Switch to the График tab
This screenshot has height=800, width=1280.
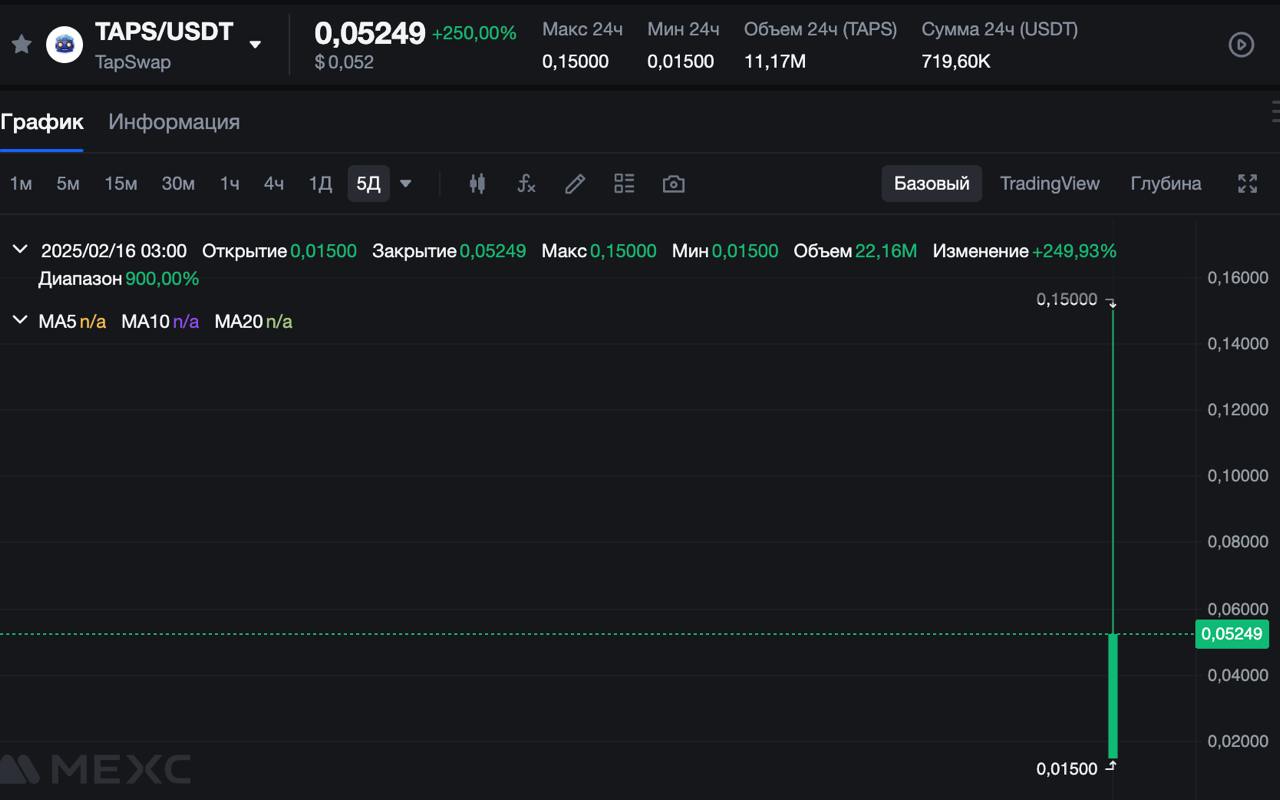(42, 122)
